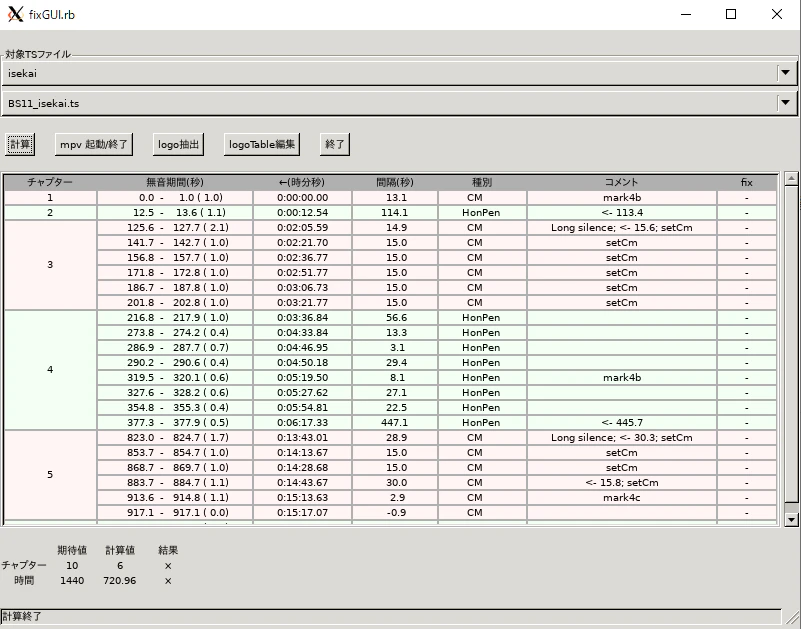
Task: Select chapter 4 cell
Action: [50, 369]
